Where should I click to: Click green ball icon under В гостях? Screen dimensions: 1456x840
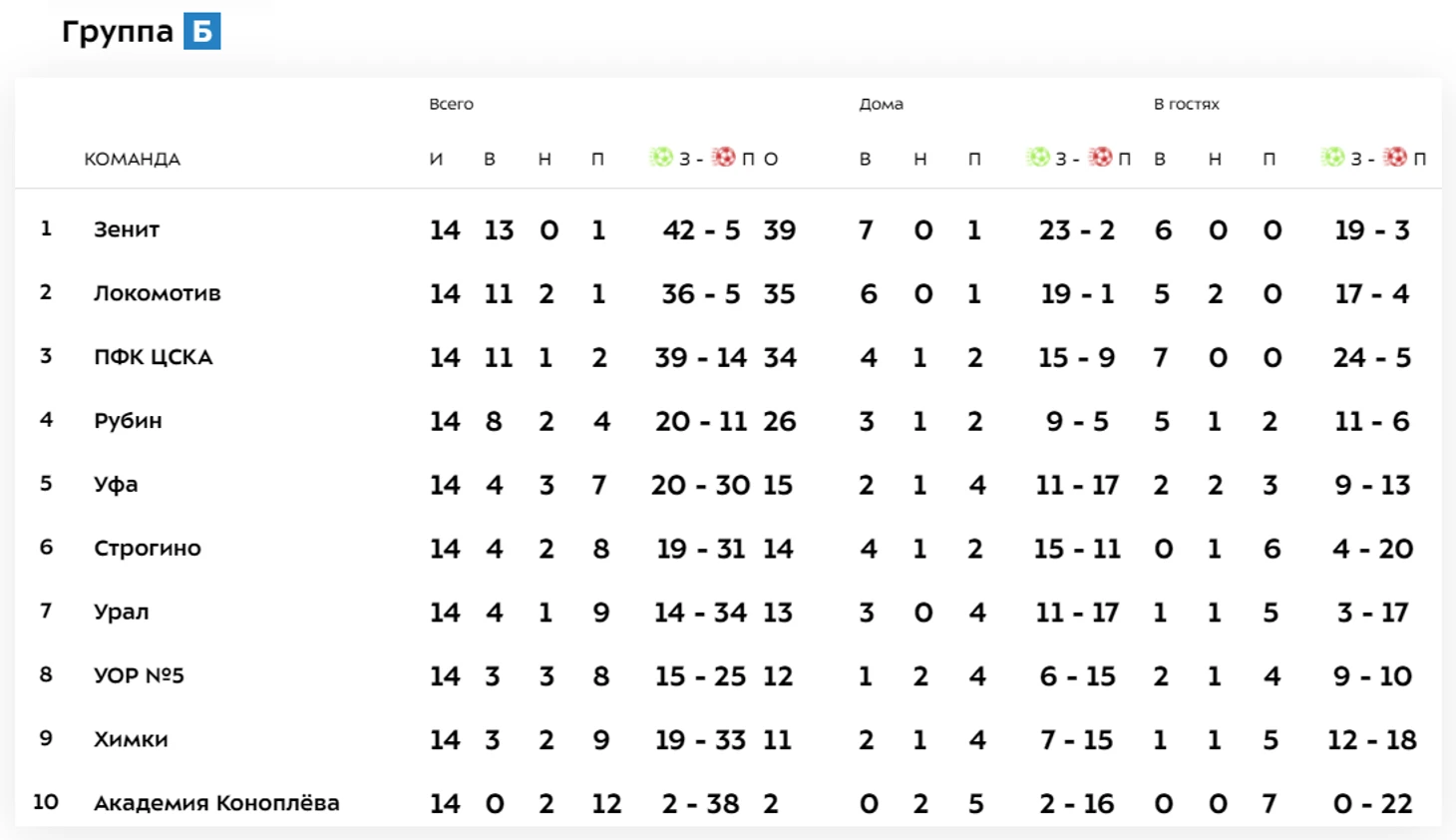point(1333,157)
